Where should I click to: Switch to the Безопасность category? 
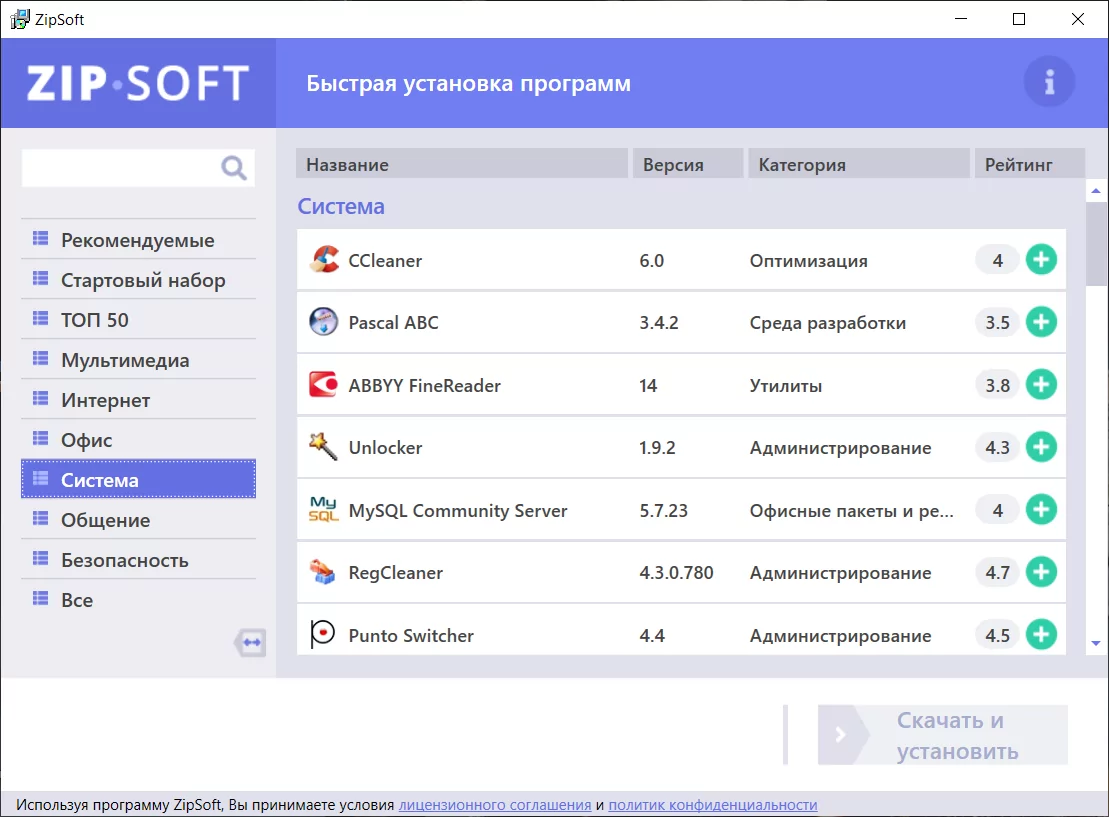coord(139,560)
